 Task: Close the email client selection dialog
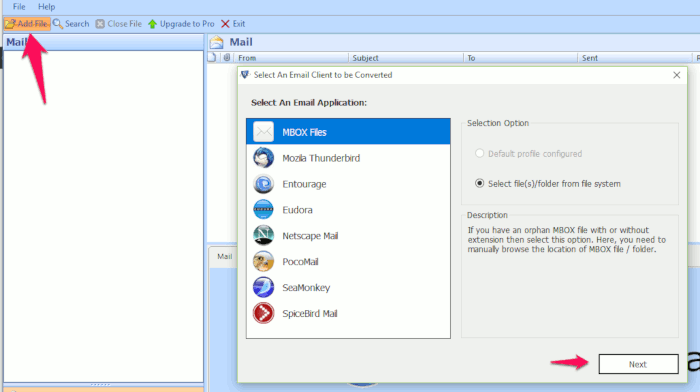677,75
